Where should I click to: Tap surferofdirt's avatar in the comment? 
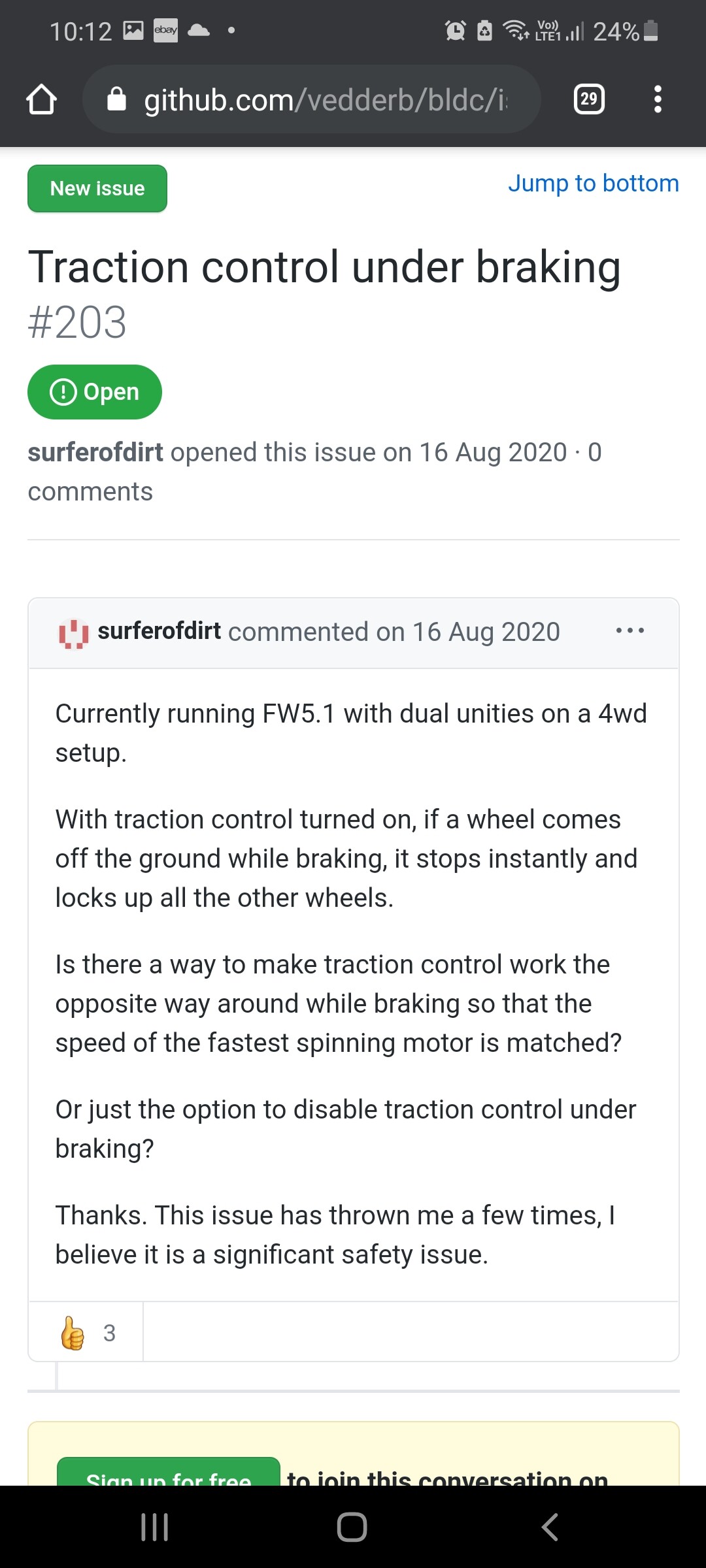[74, 633]
